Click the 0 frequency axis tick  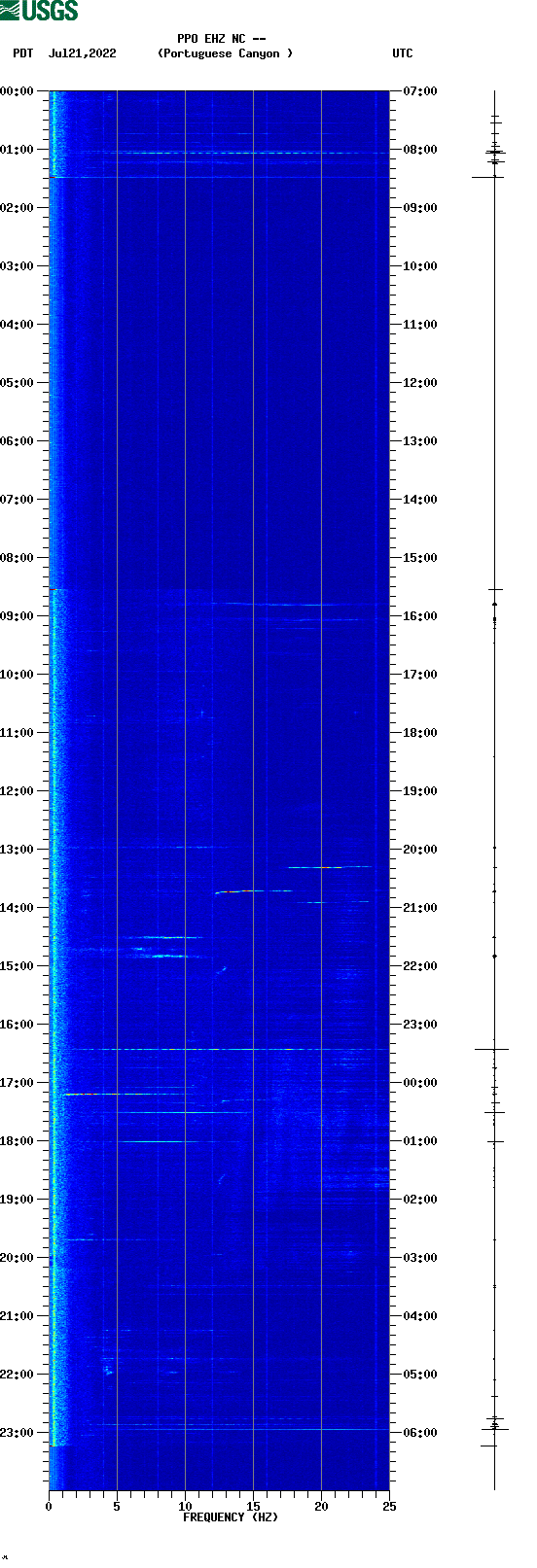click(x=49, y=1506)
